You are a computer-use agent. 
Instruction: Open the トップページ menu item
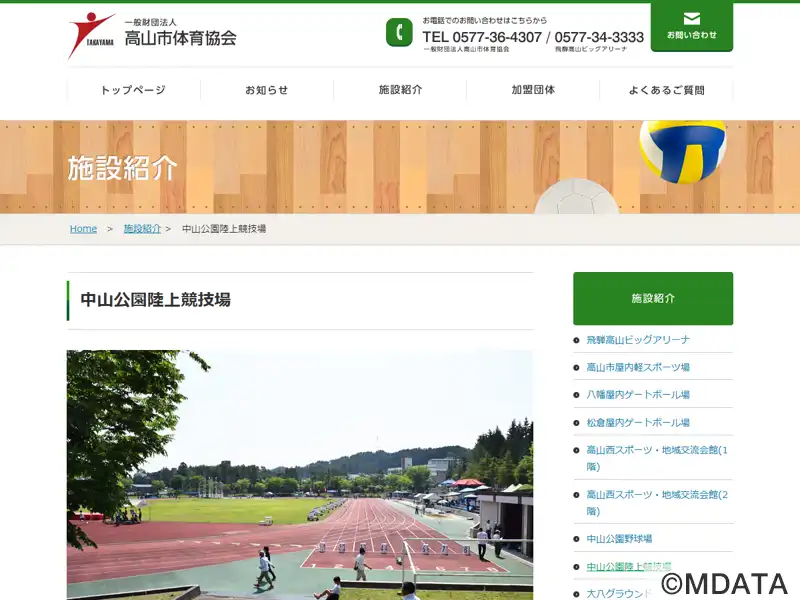[133, 90]
